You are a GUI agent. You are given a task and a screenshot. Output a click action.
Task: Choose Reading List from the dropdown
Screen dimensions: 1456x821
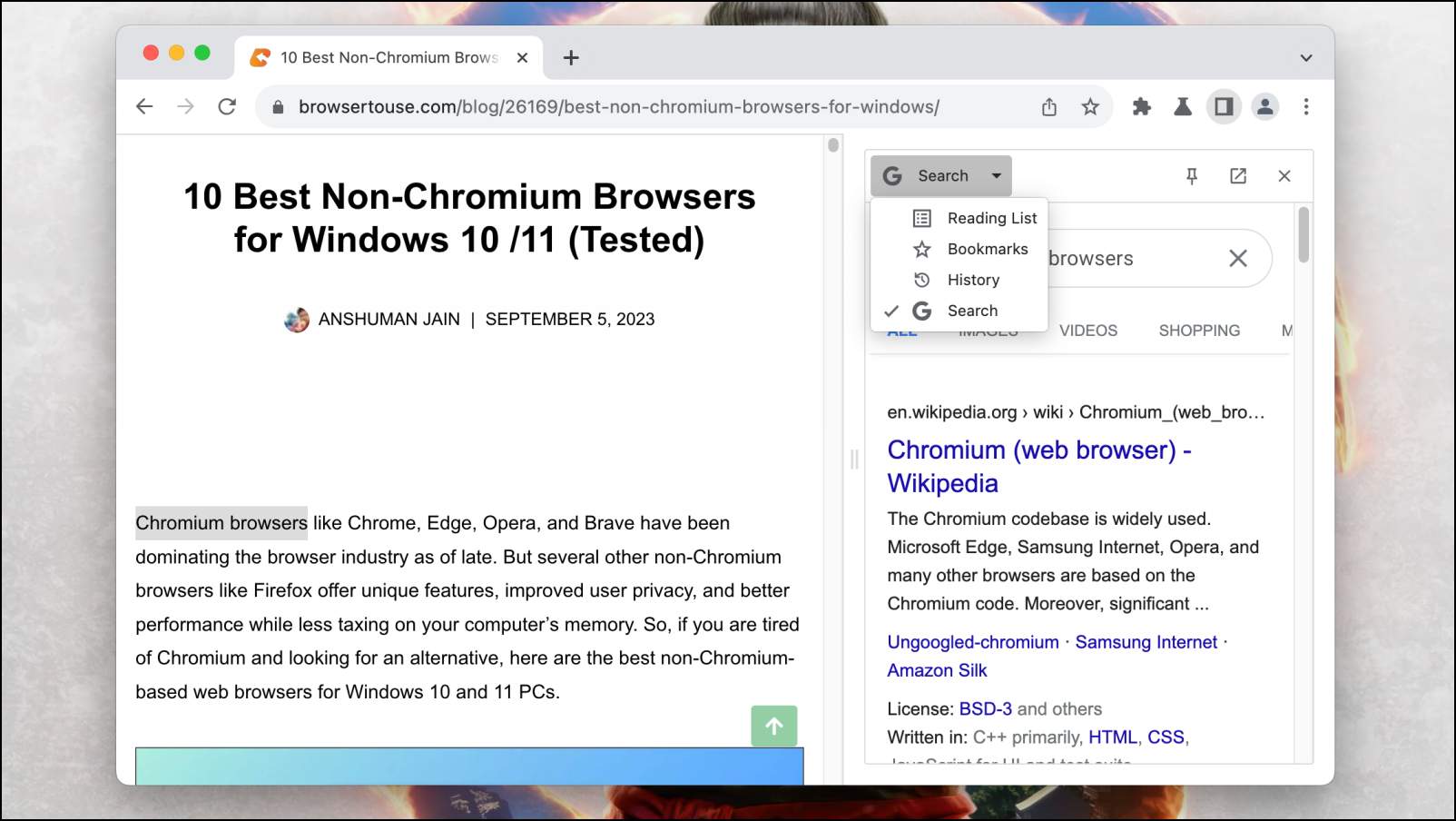tap(959, 218)
